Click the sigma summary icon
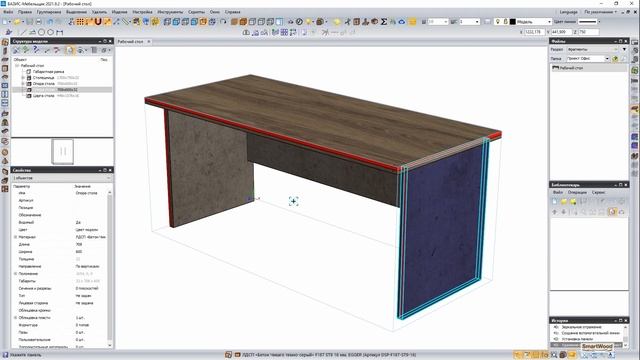Image resolution: width=640 pixels, height=360 pixels. pos(384,22)
